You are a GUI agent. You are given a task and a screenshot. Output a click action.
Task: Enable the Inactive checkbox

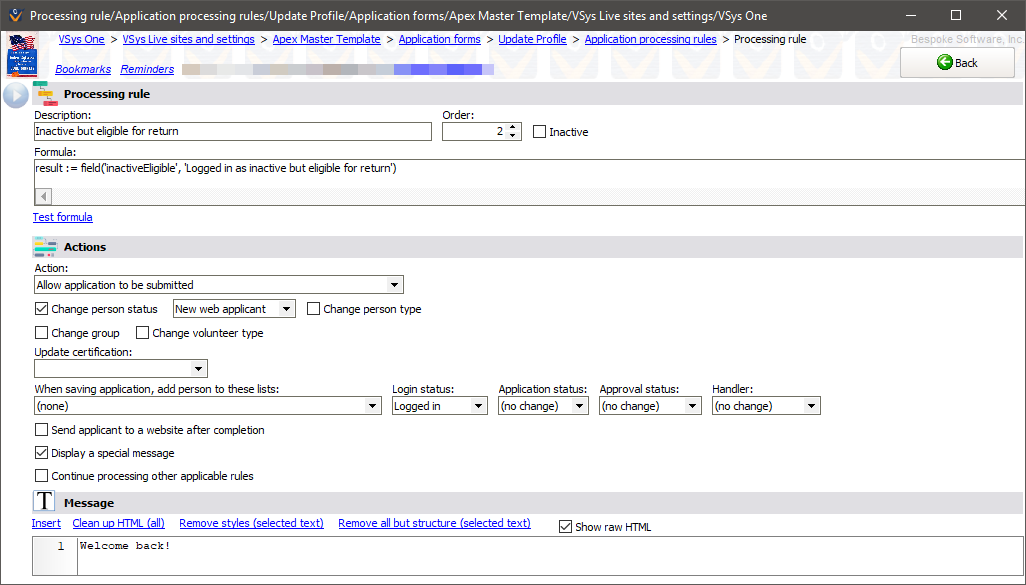(540, 132)
